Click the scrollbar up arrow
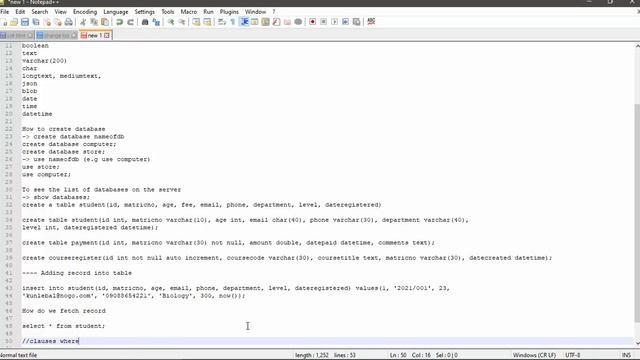The width and height of the screenshot is (640, 360). (637, 46)
